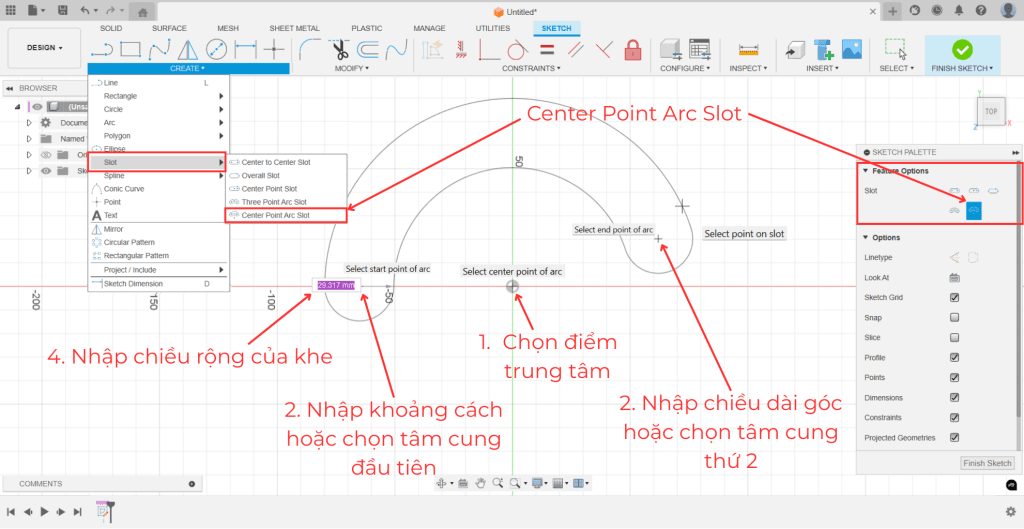Click the green FINISH SKETCH checkmark
This screenshot has height=529, width=1024.
tap(962, 48)
